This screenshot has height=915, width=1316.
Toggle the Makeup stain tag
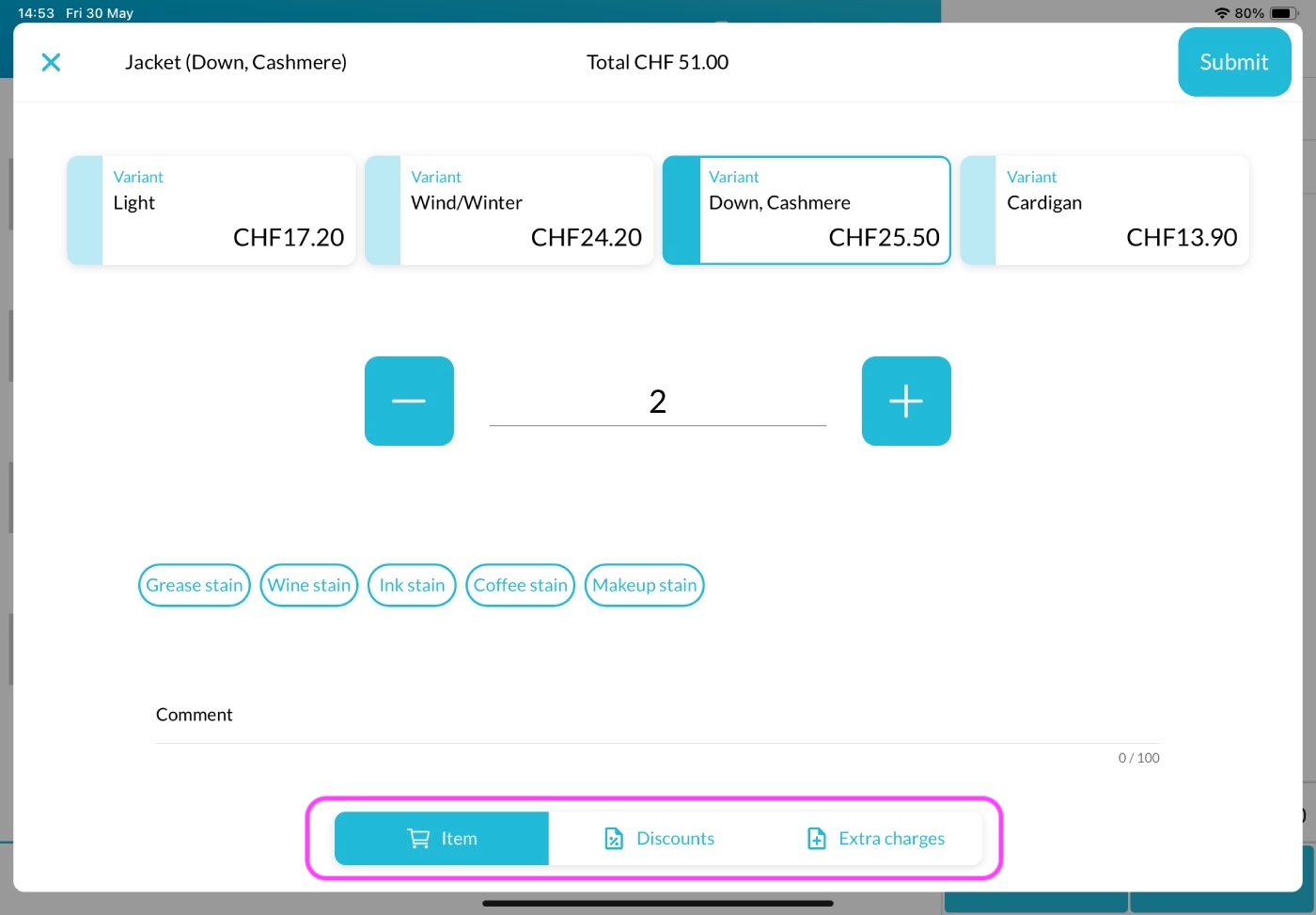pos(645,585)
